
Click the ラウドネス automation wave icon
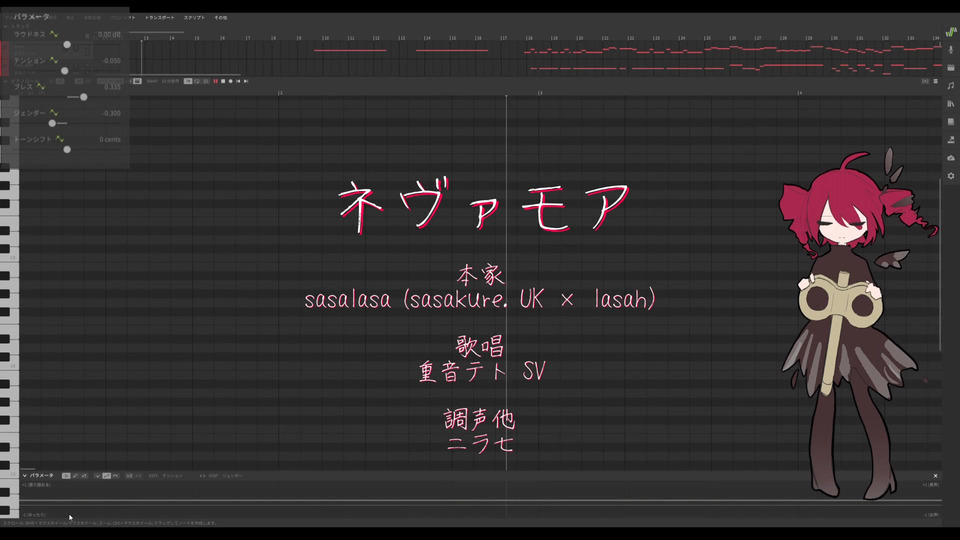coord(53,34)
